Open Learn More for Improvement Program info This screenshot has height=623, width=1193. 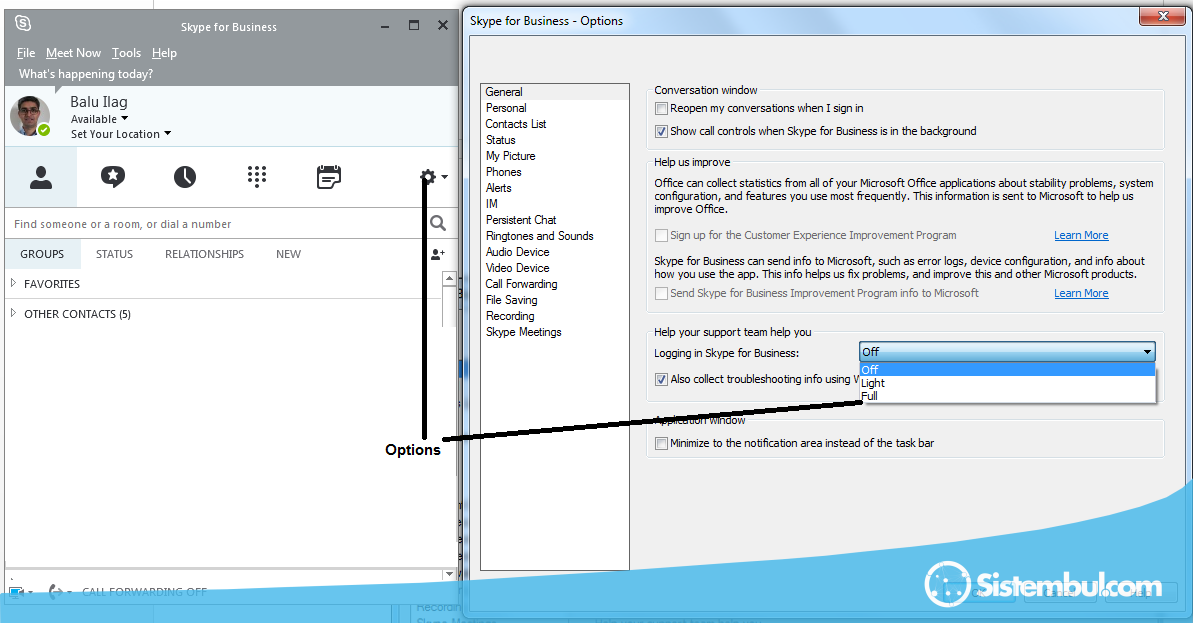point(1081,294)
